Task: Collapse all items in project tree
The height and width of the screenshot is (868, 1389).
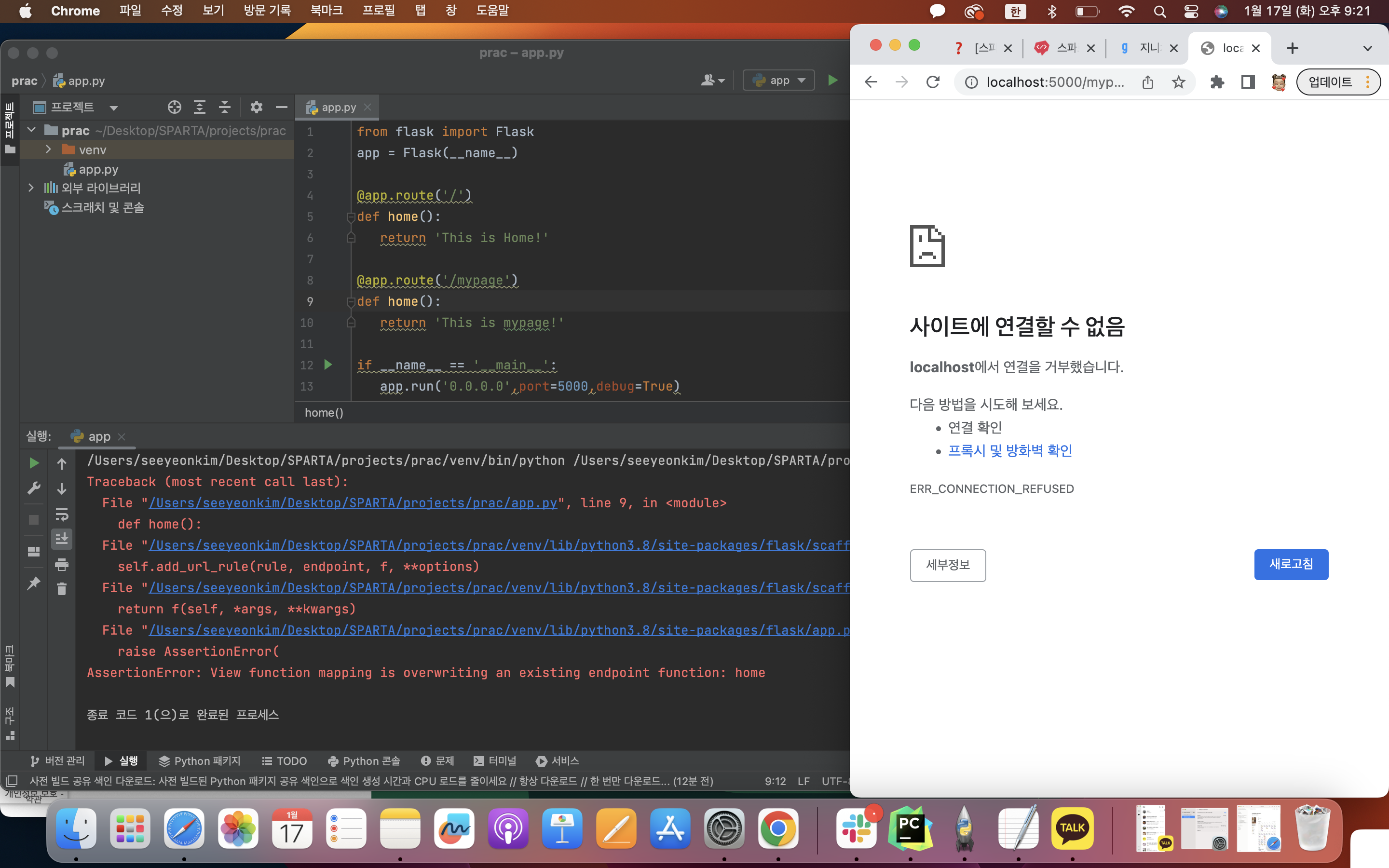Action: pos(224,108)
